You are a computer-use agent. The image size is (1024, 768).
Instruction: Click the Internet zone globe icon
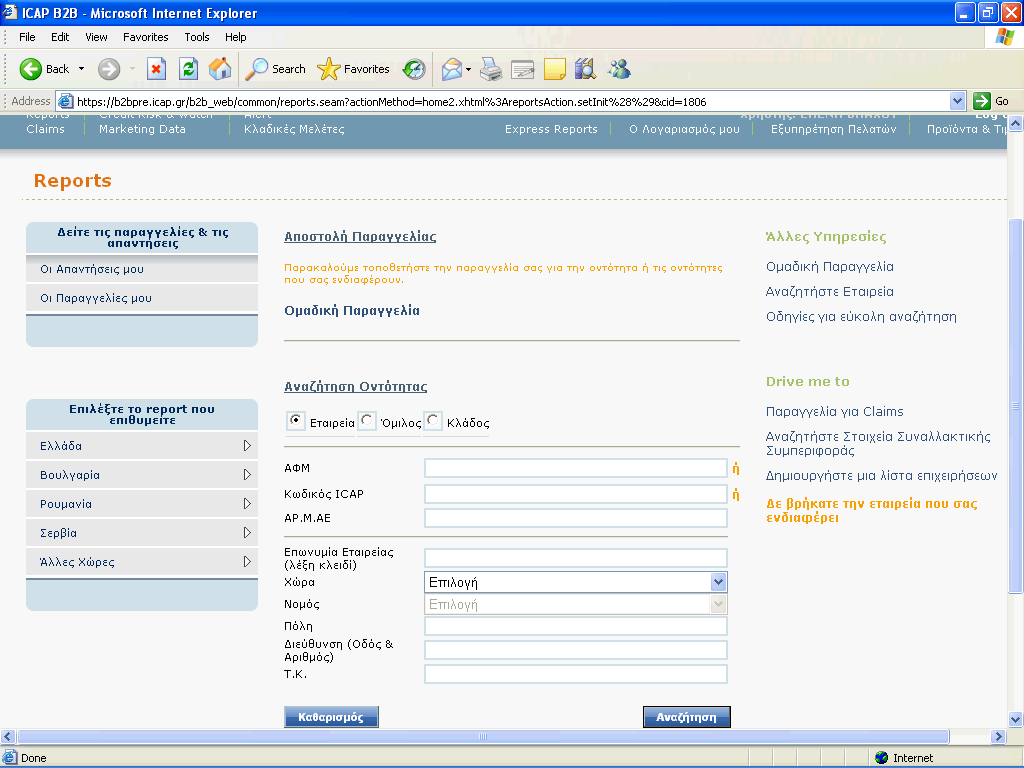tap(882, 758)
